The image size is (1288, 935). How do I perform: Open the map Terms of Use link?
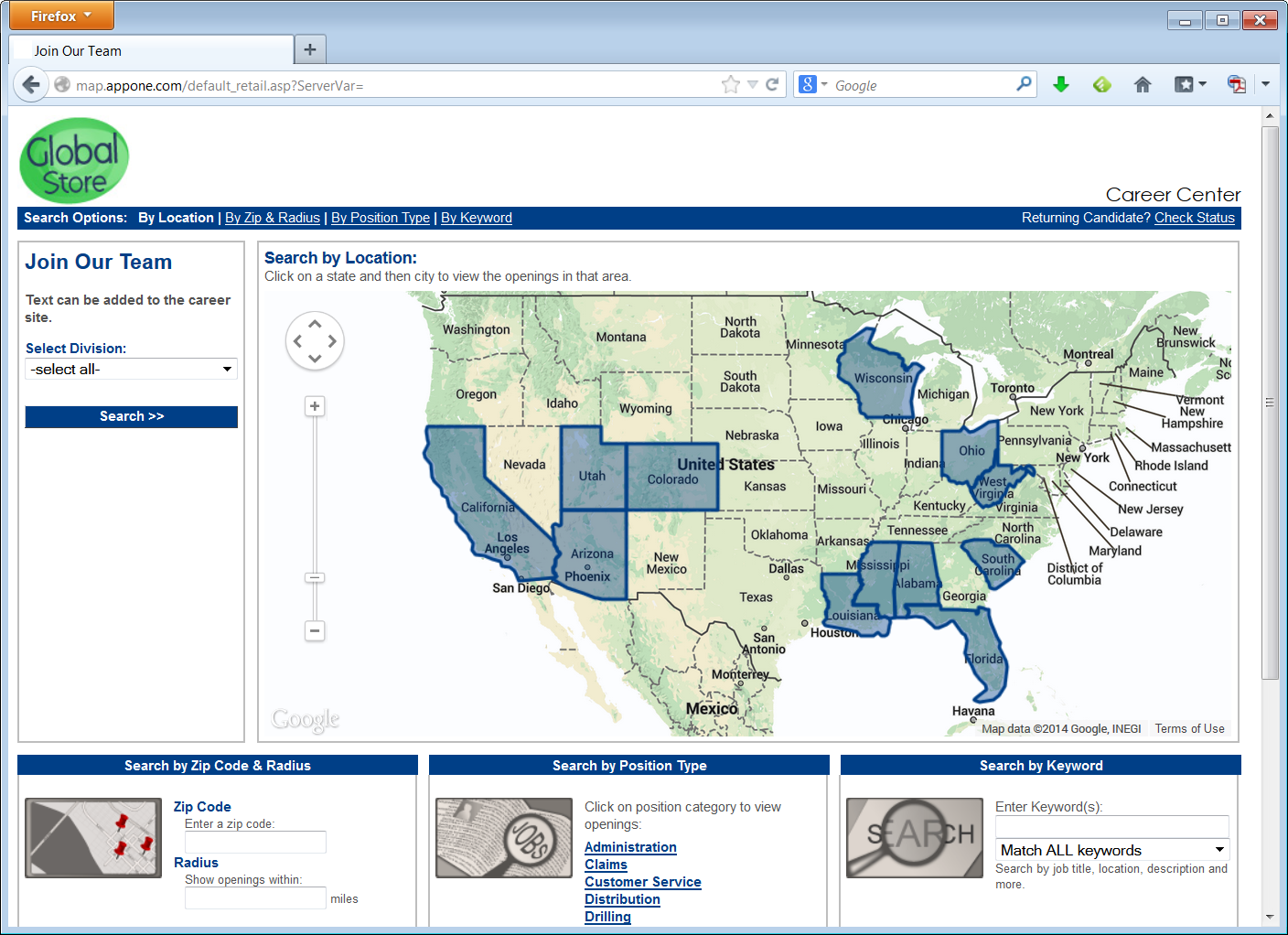tap(1189, 728)
